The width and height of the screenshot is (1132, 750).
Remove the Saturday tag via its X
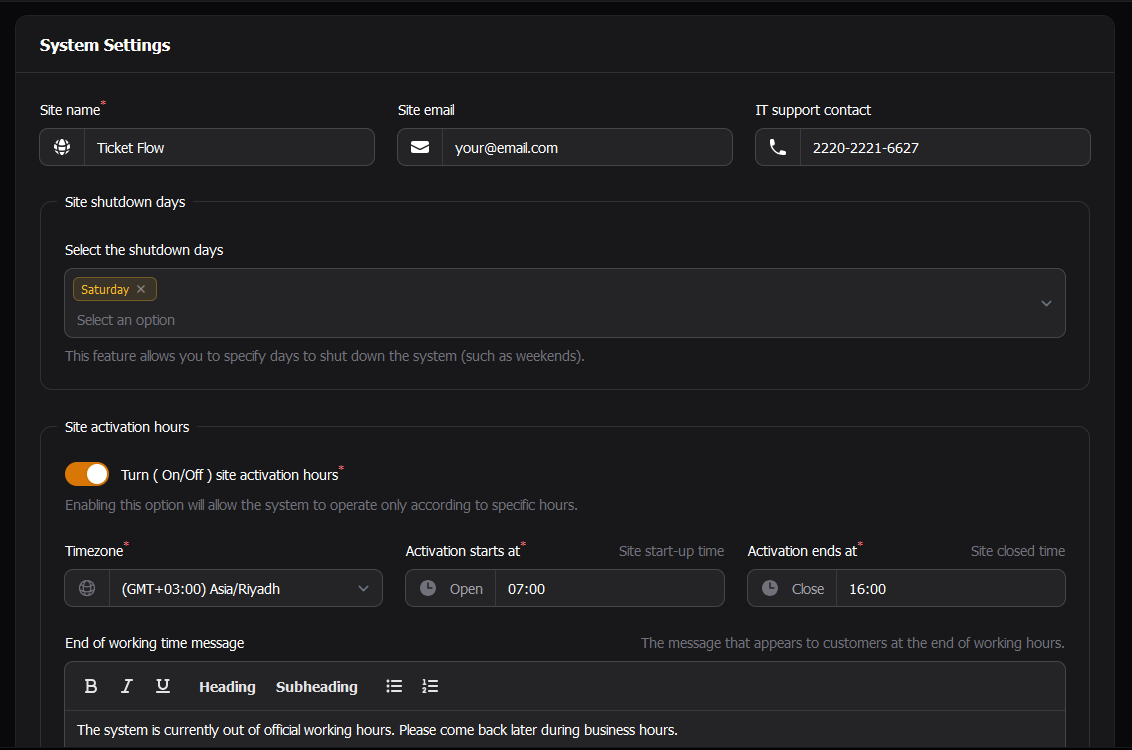click(x=141, y=289)
